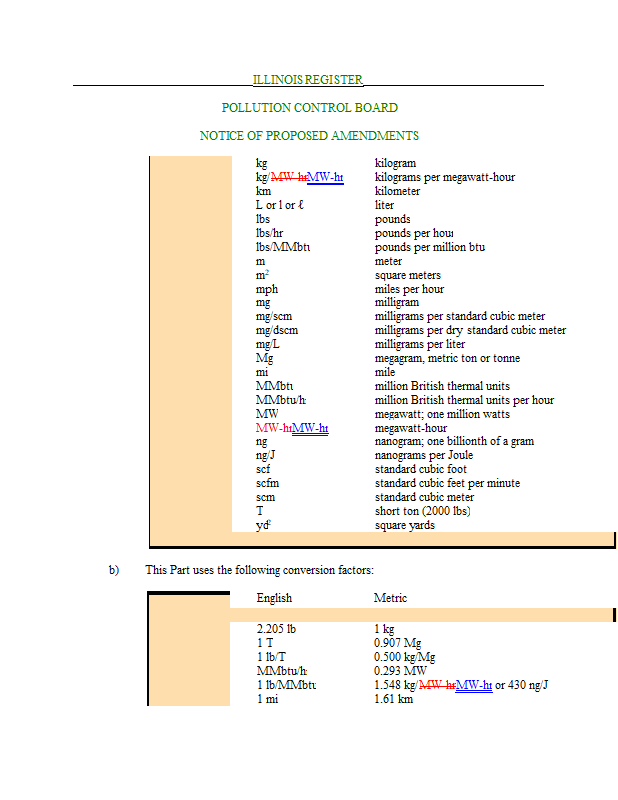Click the Metric column header
Viewport: 618px width, 800px height.
click(x=390, y=598)
